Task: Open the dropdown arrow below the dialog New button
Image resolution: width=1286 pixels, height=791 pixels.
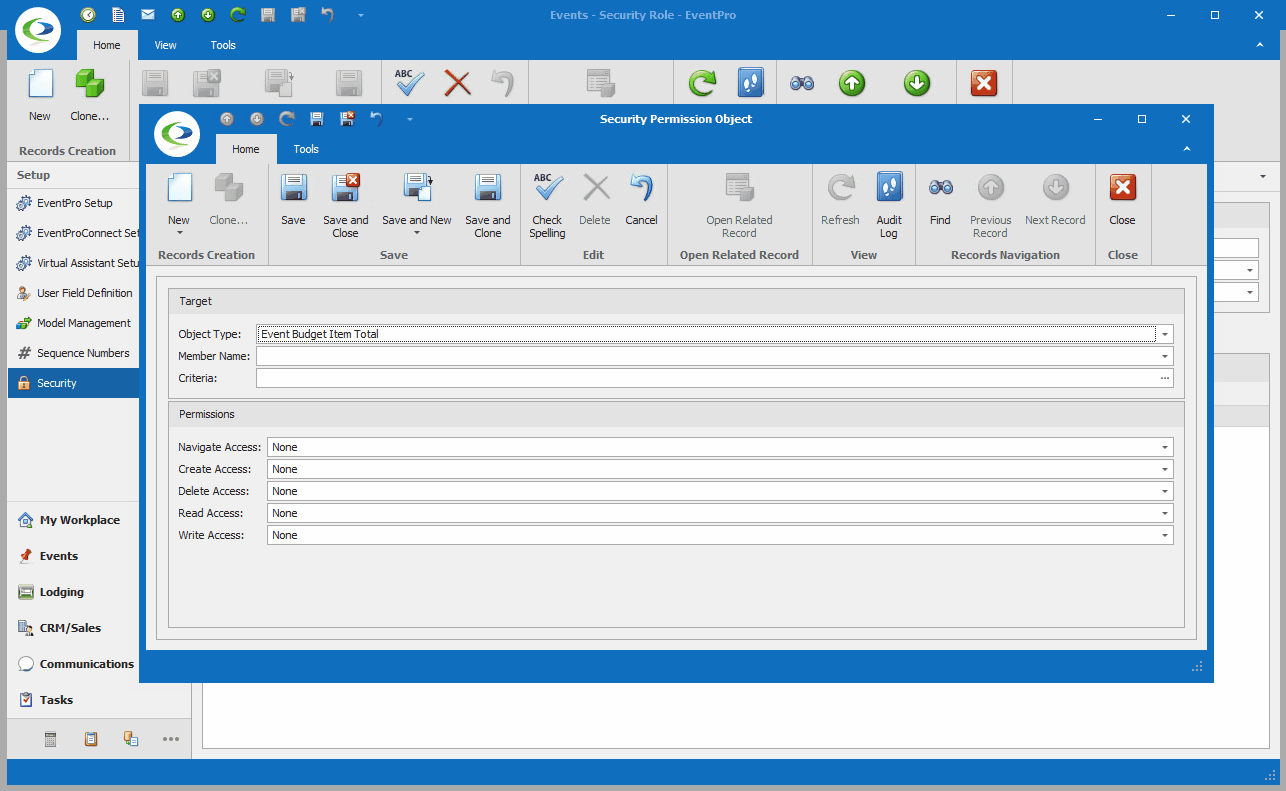Action: (179, 233)
